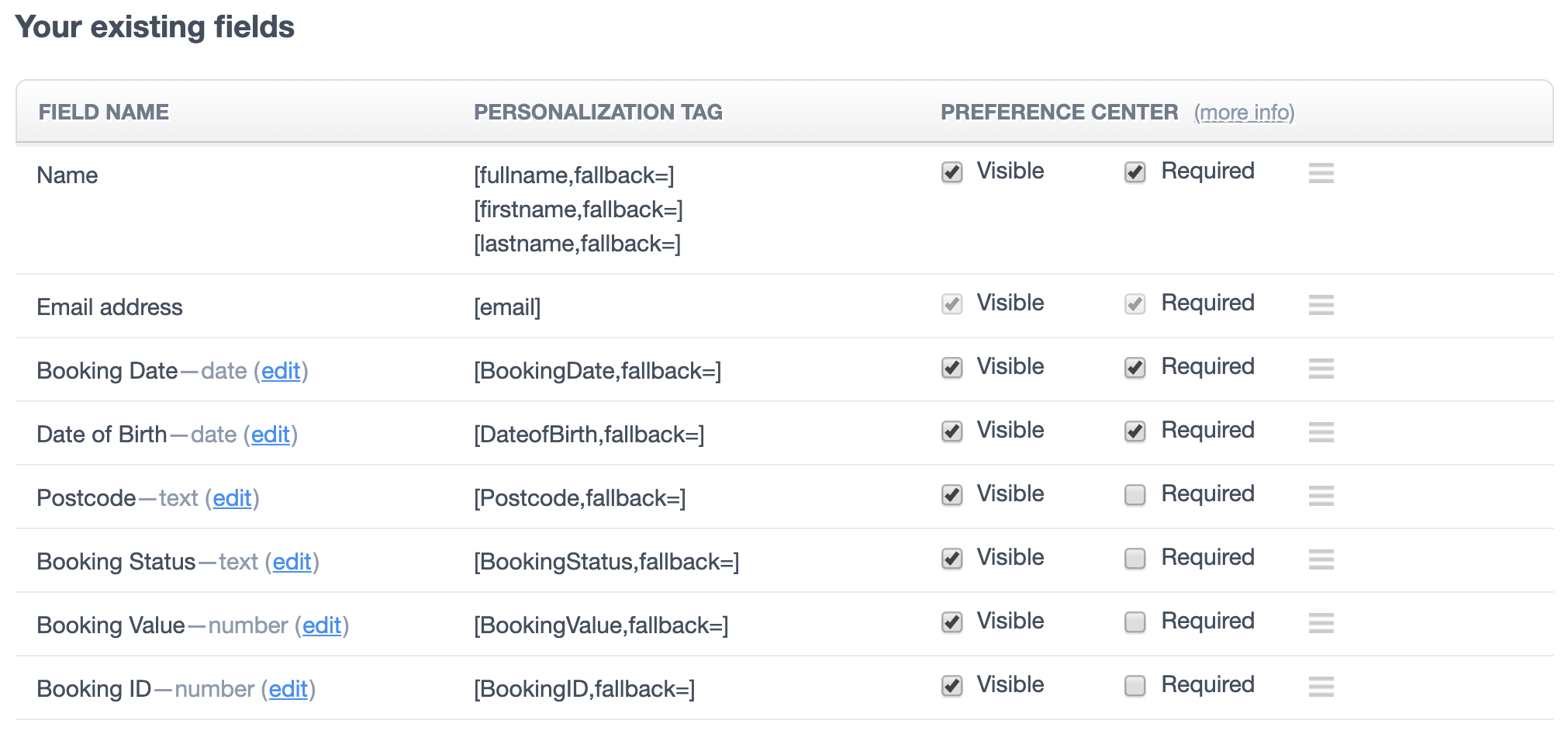Click the Date of Birth reorder handle

coord(1321,432)
